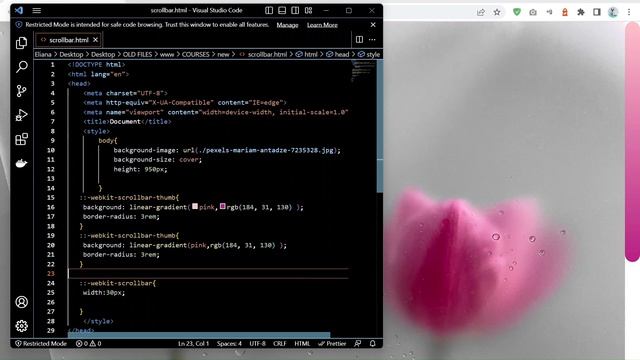Viewport: 640px width, 360px height.
Task: Open the Accounts menu icon
Action: (x=22, y=302)
